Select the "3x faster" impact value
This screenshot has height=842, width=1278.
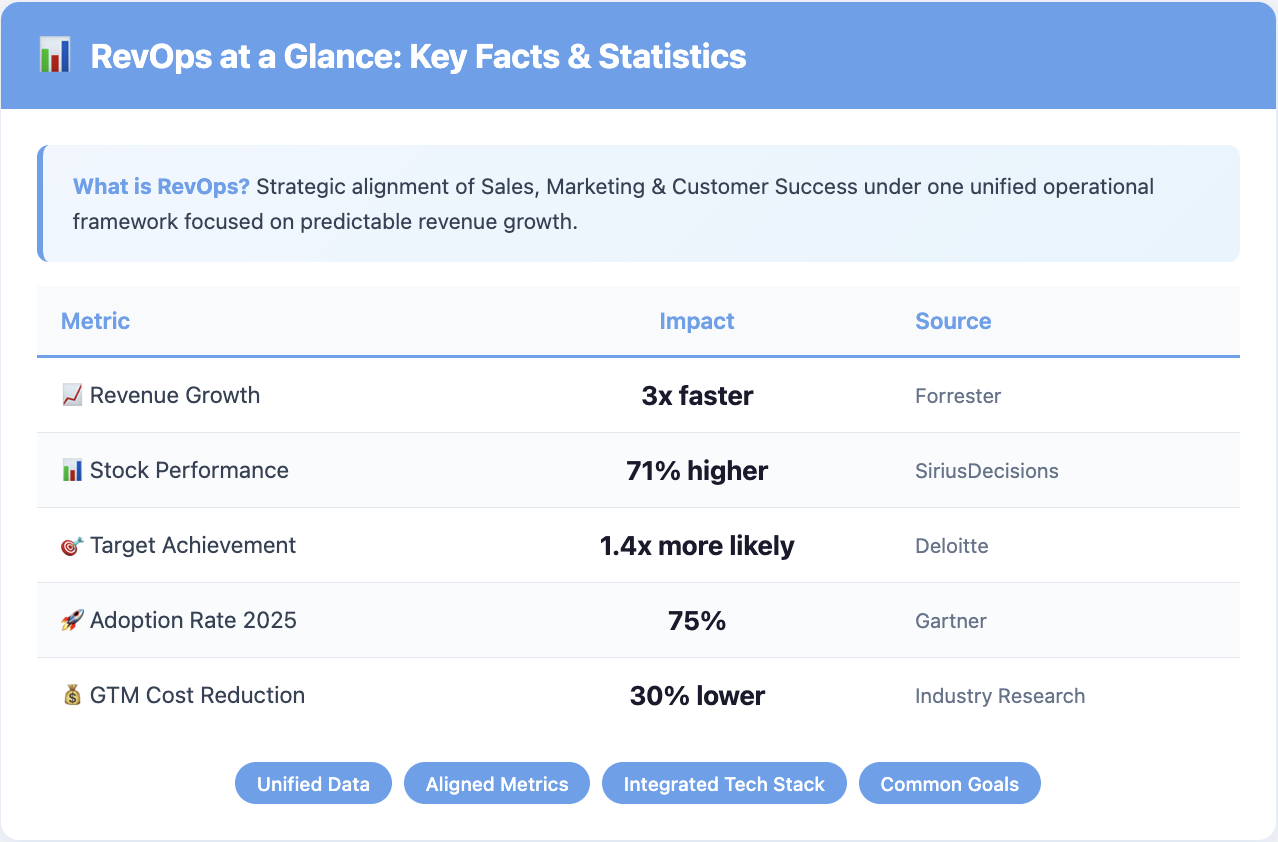(x=697, y=396)
